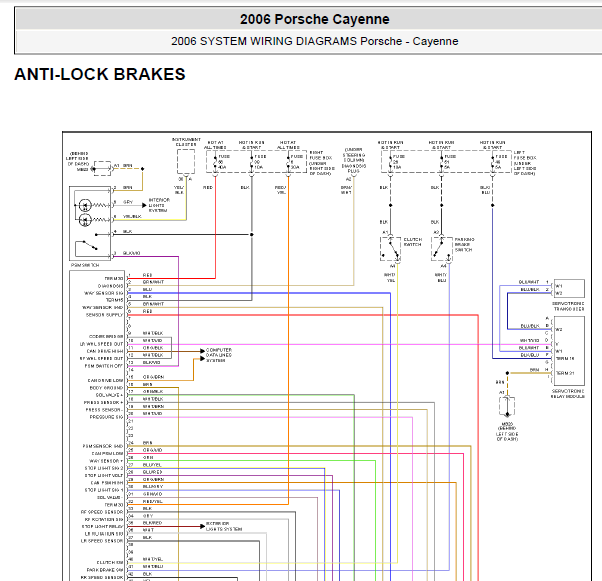Click the 'INTERIOR LIGHTS SYSTEM' label
The height and width of the screenshot is (581, 602).
[x=159, y=205]
